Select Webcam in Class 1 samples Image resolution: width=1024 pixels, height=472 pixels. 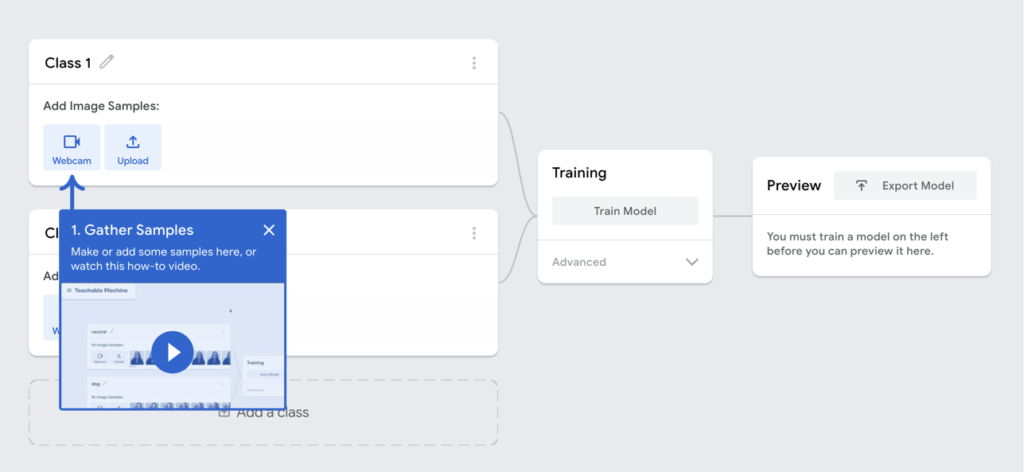(x=72, y=148)
